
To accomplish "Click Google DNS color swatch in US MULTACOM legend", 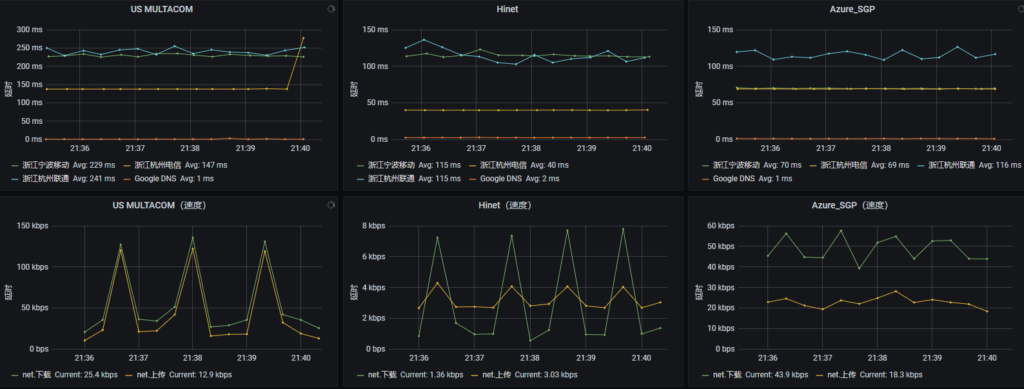I will [127, 178].
